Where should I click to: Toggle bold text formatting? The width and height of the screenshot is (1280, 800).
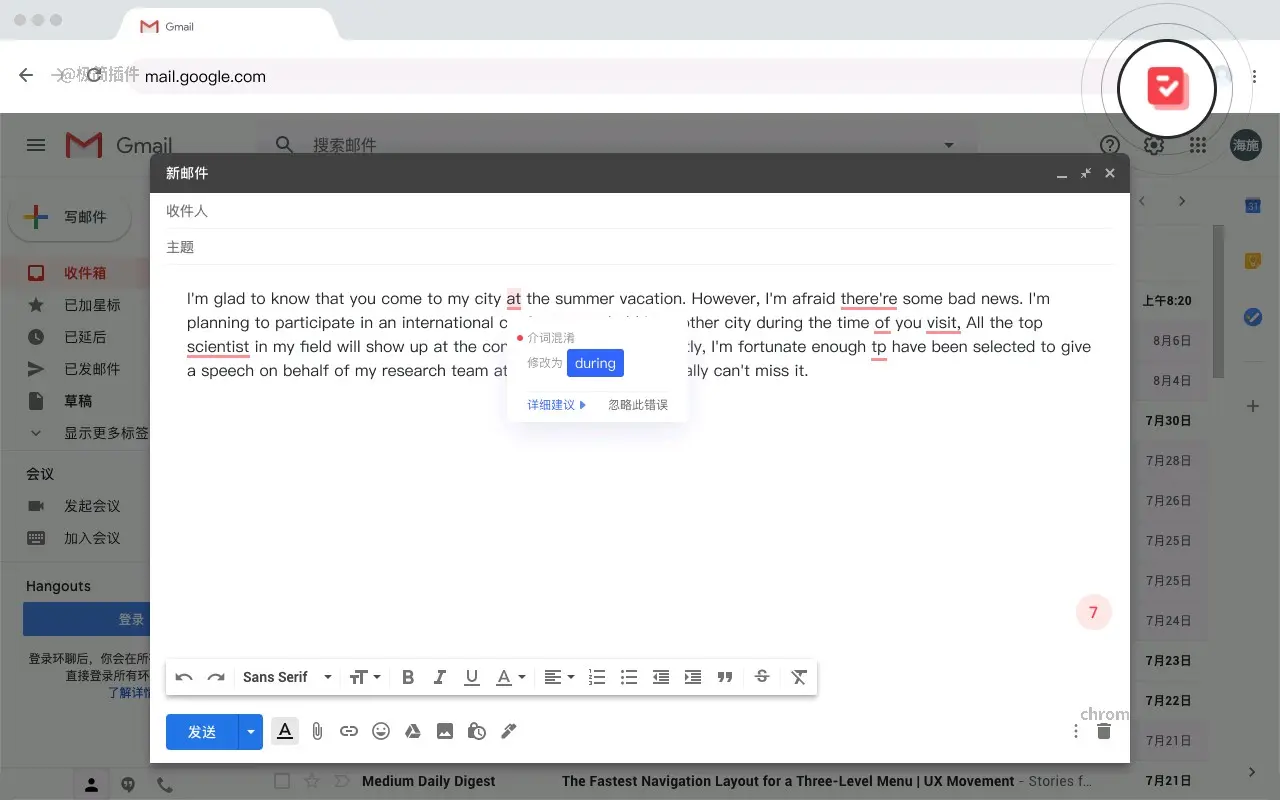tap(408, 677)
